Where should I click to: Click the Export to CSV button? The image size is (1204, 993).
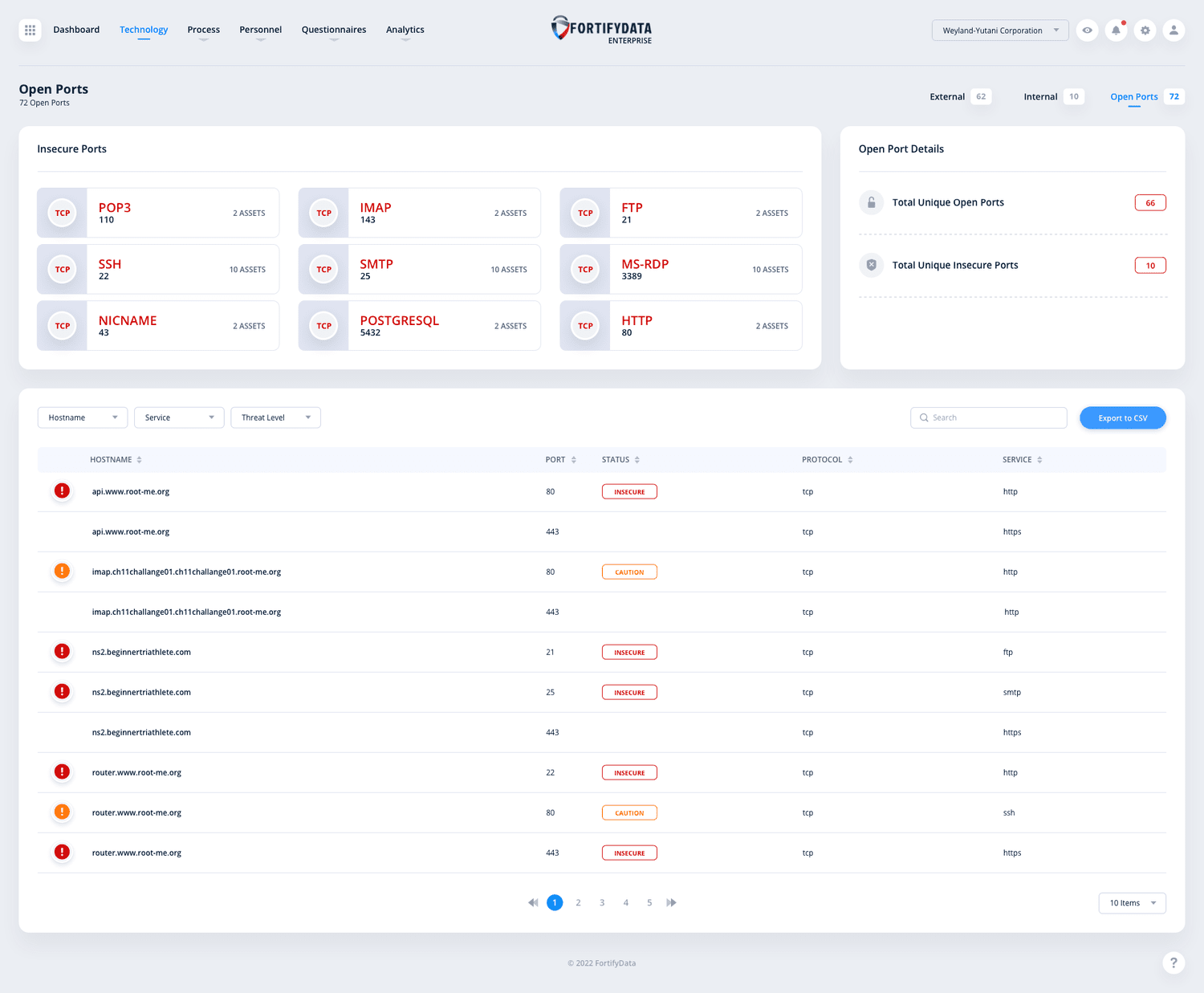[1122, 417]
